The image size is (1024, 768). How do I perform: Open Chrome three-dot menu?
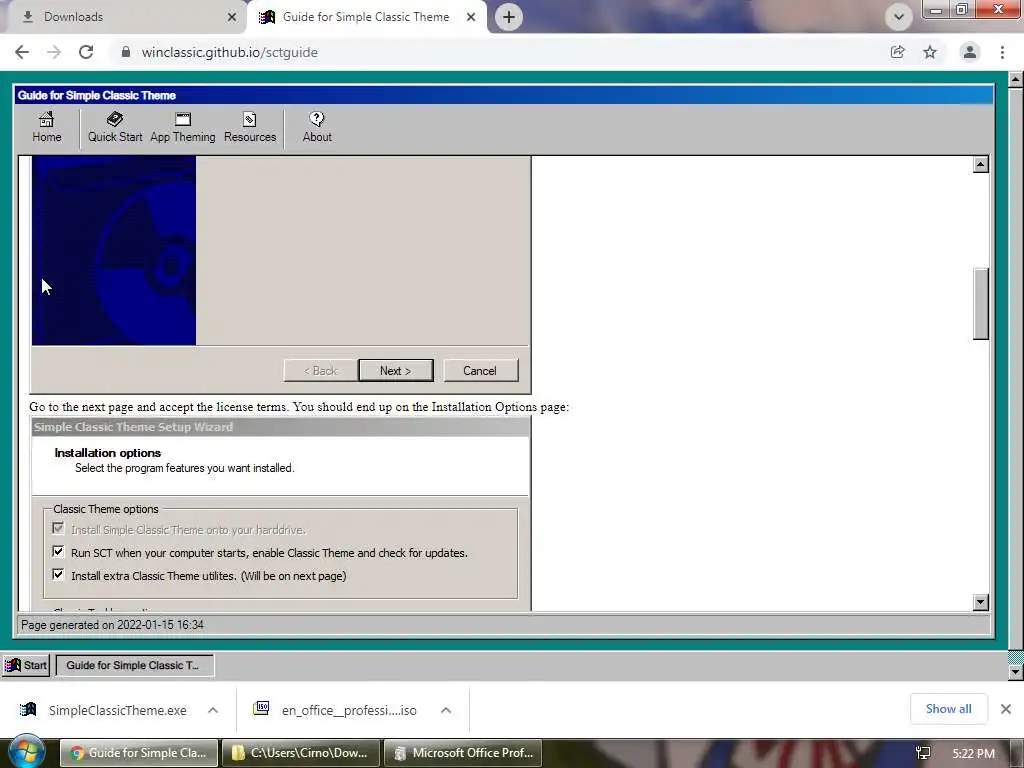tap(1002, 52)
